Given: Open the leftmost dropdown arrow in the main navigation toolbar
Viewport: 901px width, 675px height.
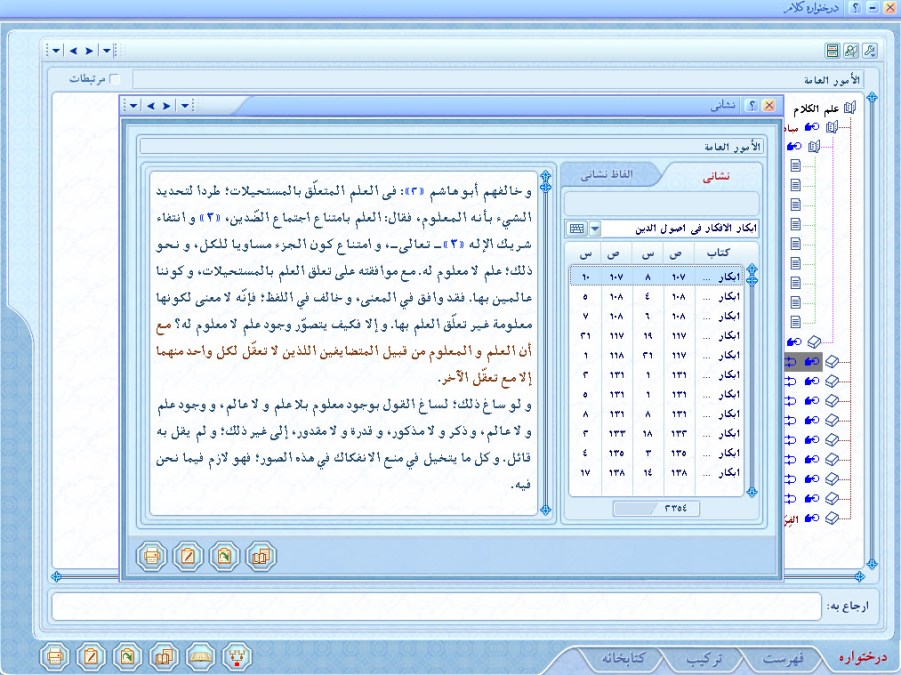Looking at the screenshot, I should tap(55, 50).
